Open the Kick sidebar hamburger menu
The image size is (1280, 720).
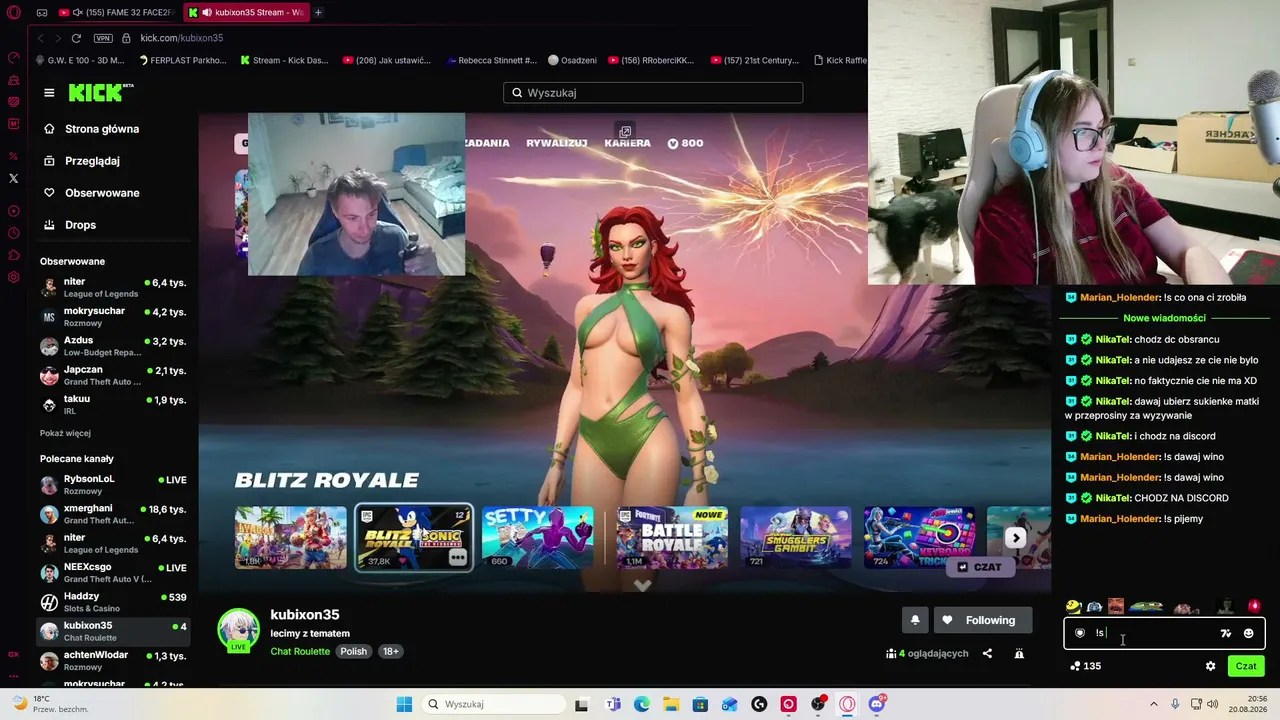[x=49, y=93]
